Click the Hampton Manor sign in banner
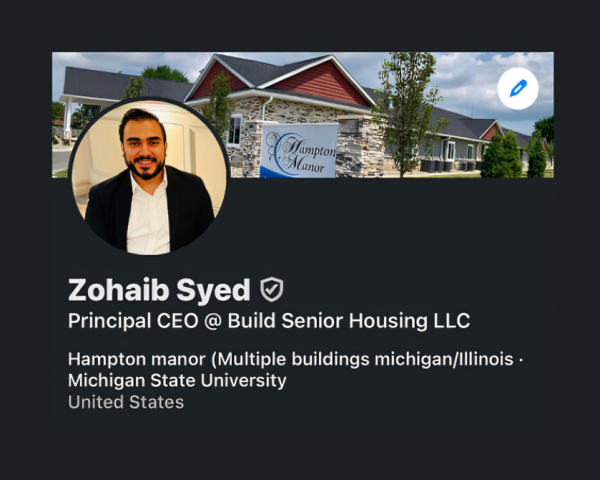The image size is (600, 480). click(299, 151)
